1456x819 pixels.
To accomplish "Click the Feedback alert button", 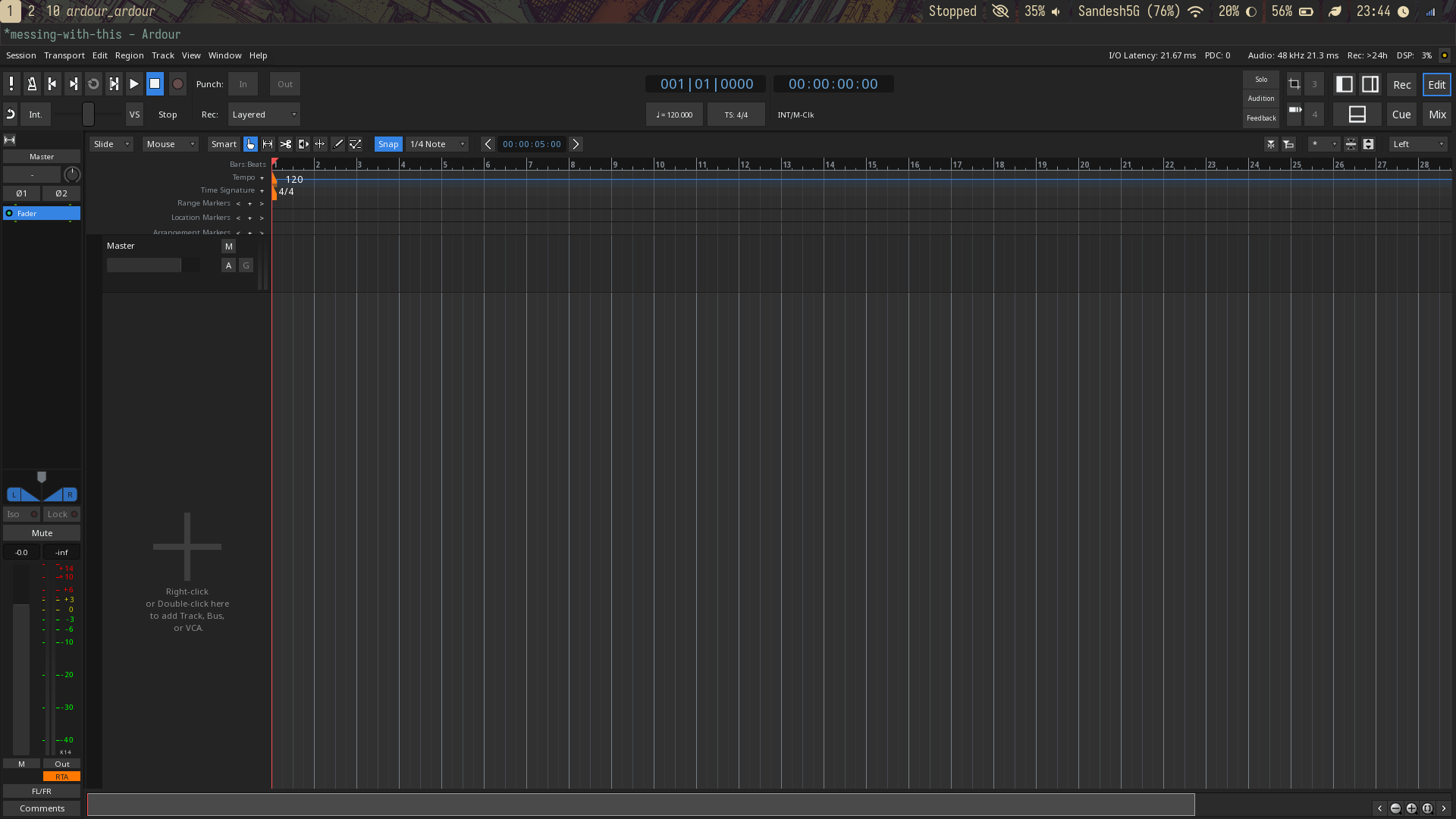I will [x=1261, y=118].
